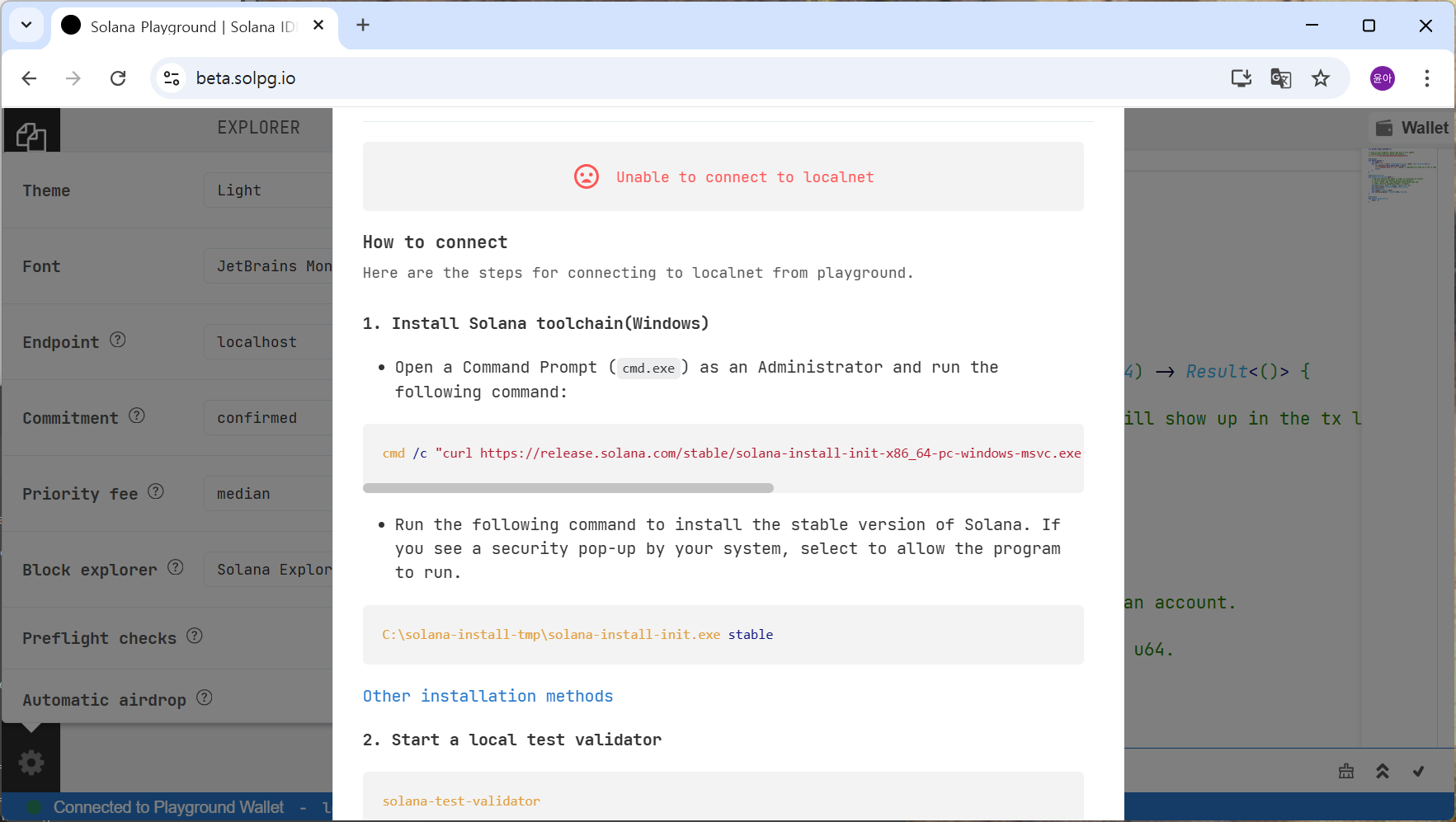The image size is (1456, 822).
Task: Open the Endpoint dropdown showing localhost
Action: coord(268,342)
